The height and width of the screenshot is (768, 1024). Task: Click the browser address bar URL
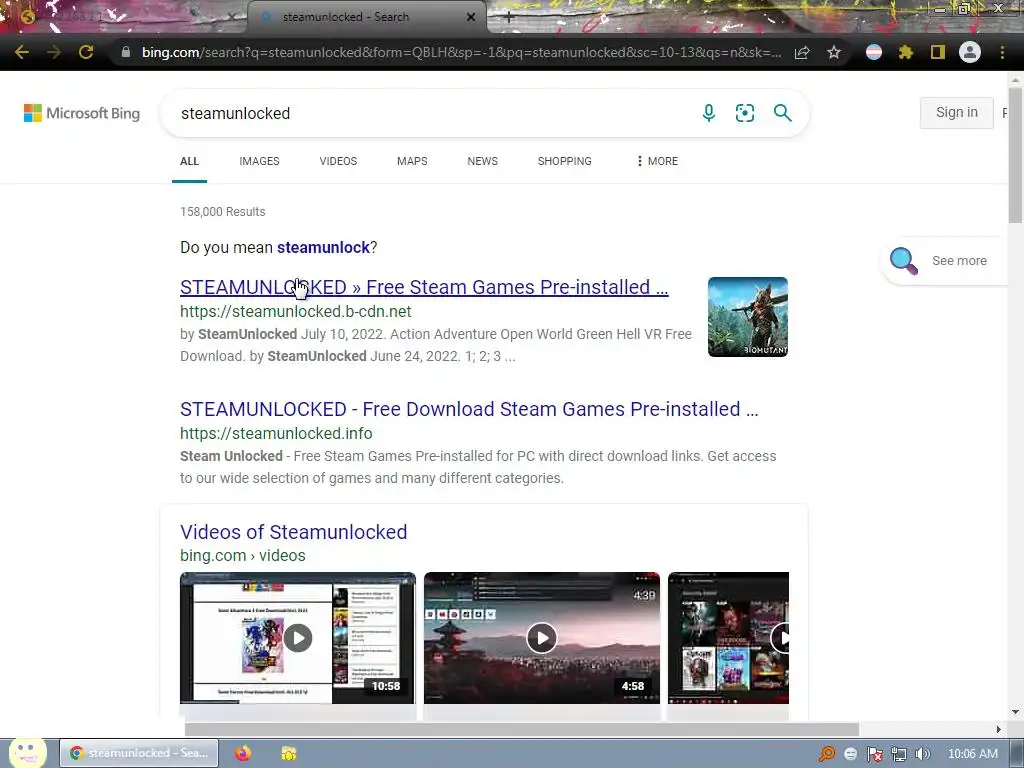pyautogui.click(x=461, y=52)
